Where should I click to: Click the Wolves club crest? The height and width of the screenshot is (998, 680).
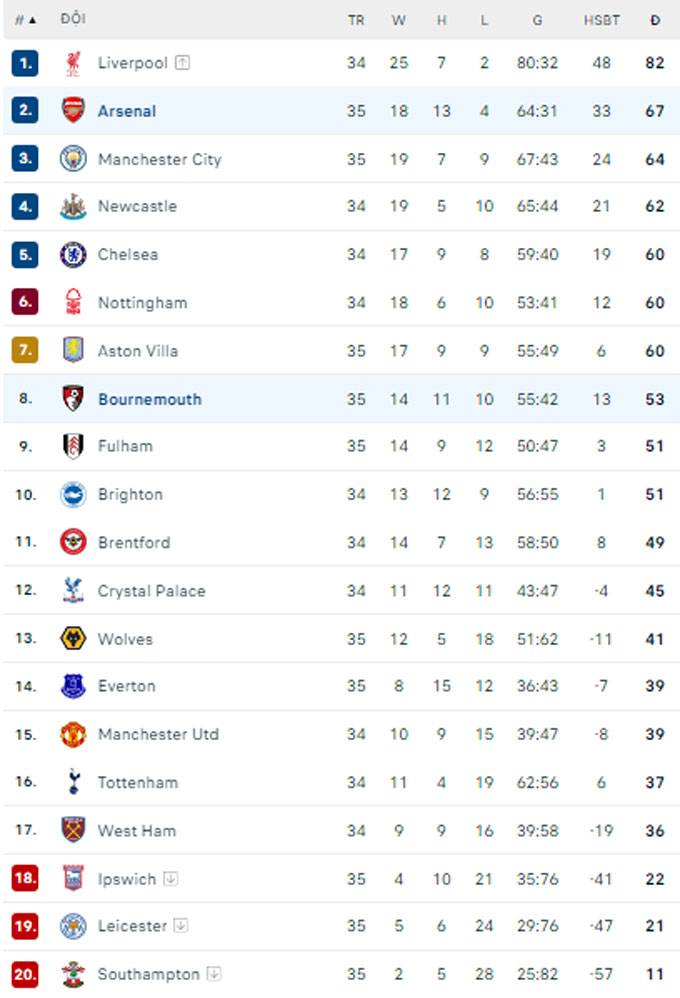(73, 638)
